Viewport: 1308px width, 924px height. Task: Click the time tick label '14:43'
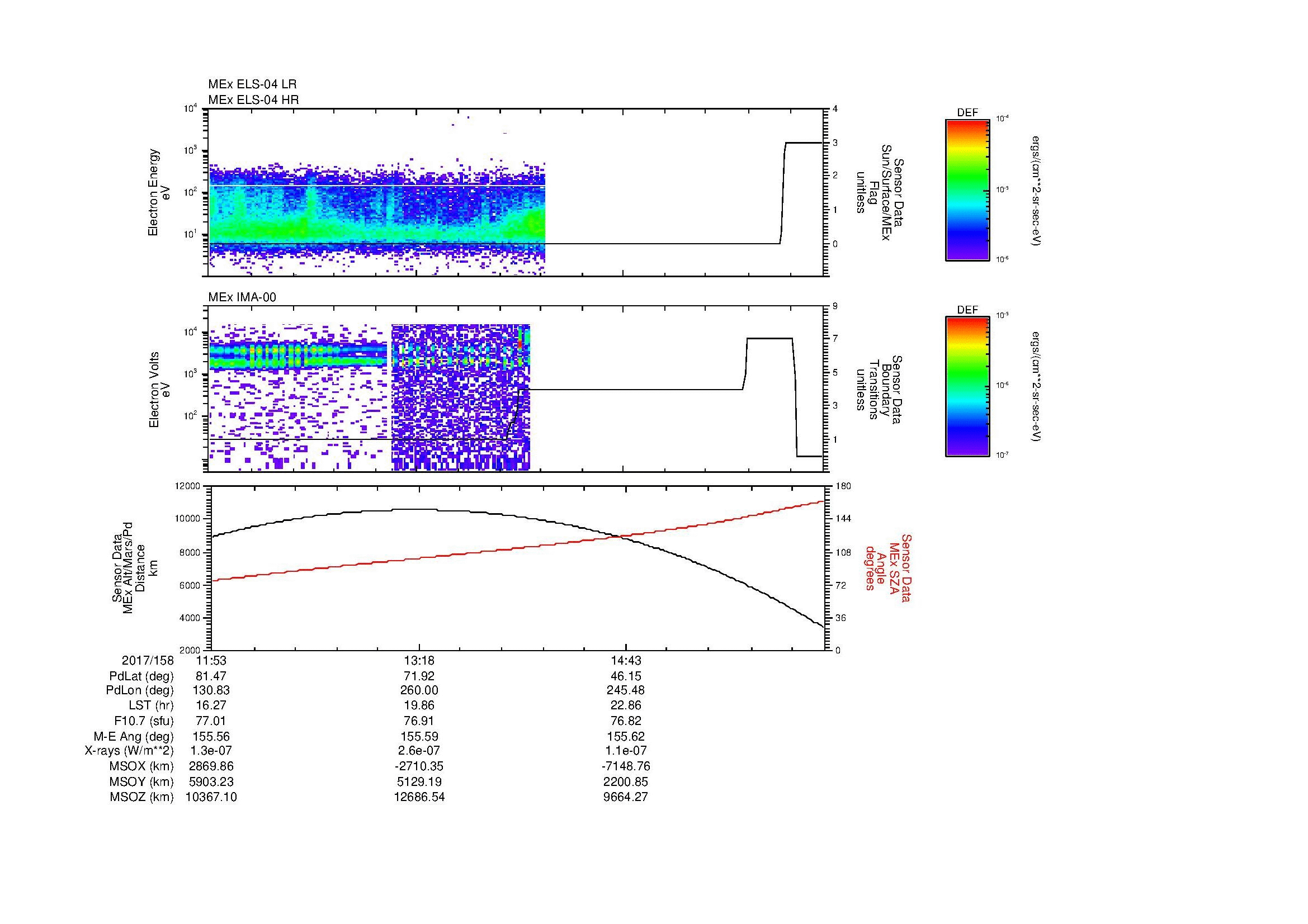pos(626,661)
